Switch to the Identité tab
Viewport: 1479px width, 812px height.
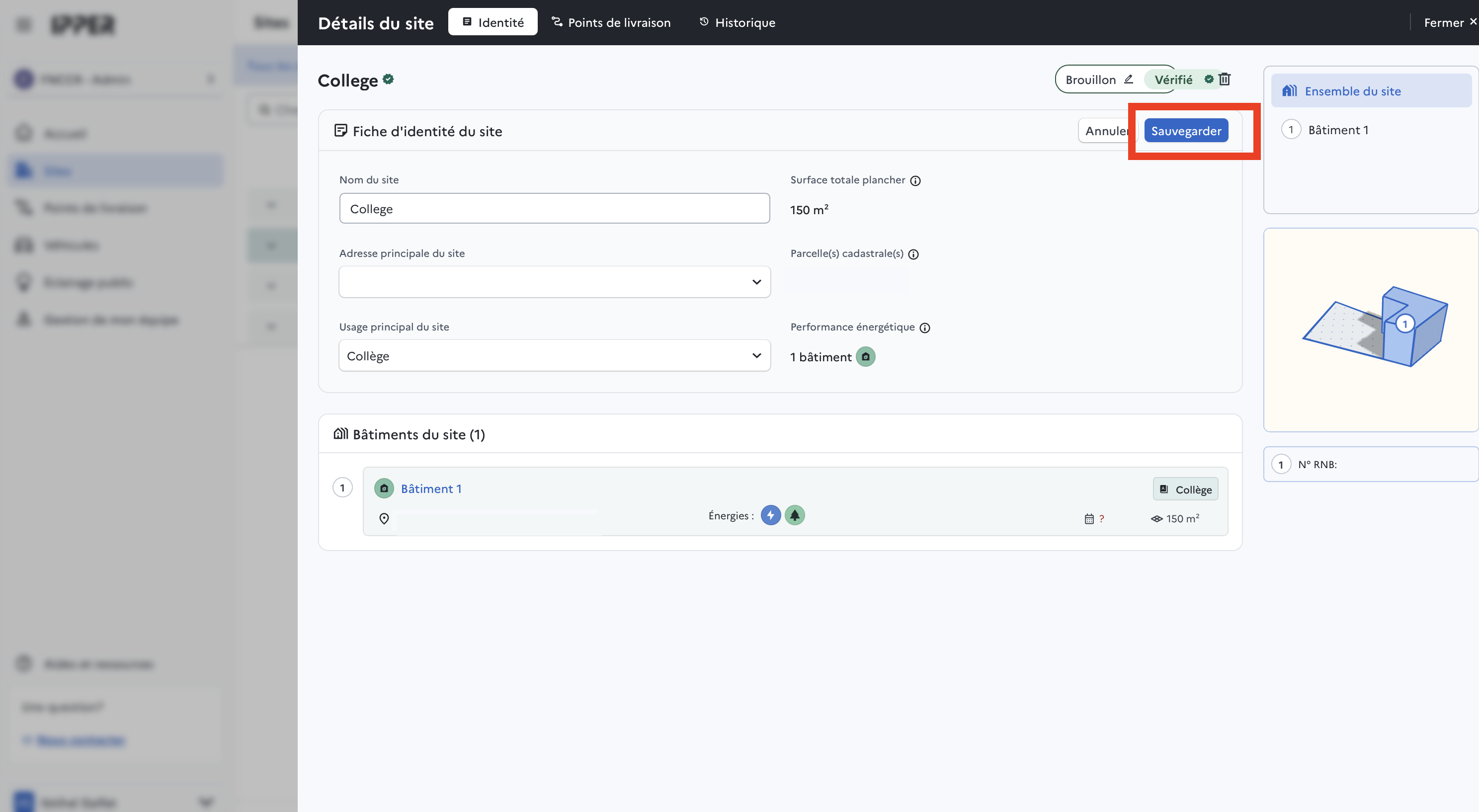pos(493,22)
